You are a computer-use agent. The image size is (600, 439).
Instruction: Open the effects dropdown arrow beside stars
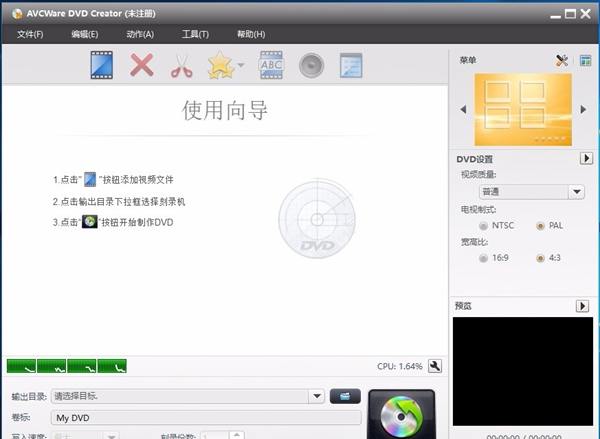241,65
